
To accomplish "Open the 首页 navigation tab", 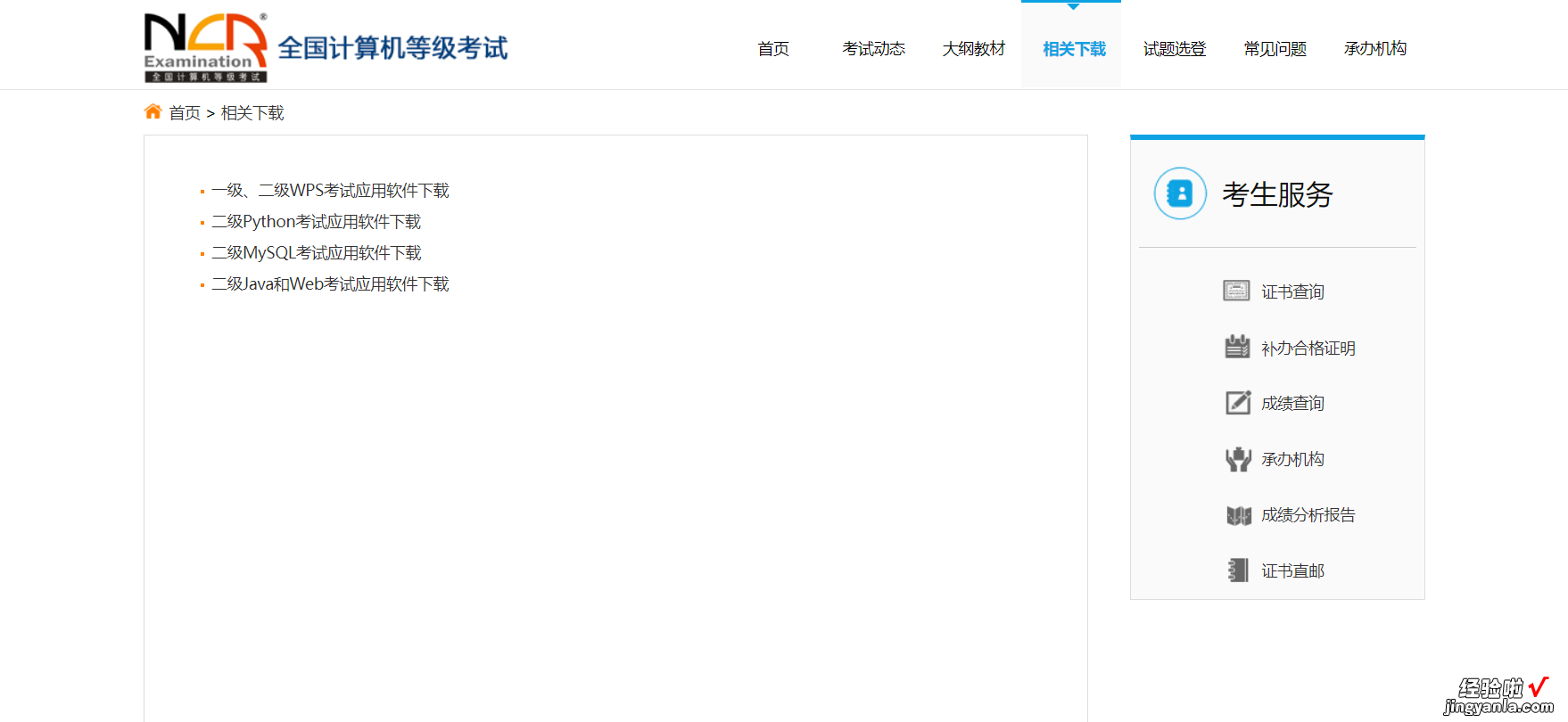I will 773,49.
